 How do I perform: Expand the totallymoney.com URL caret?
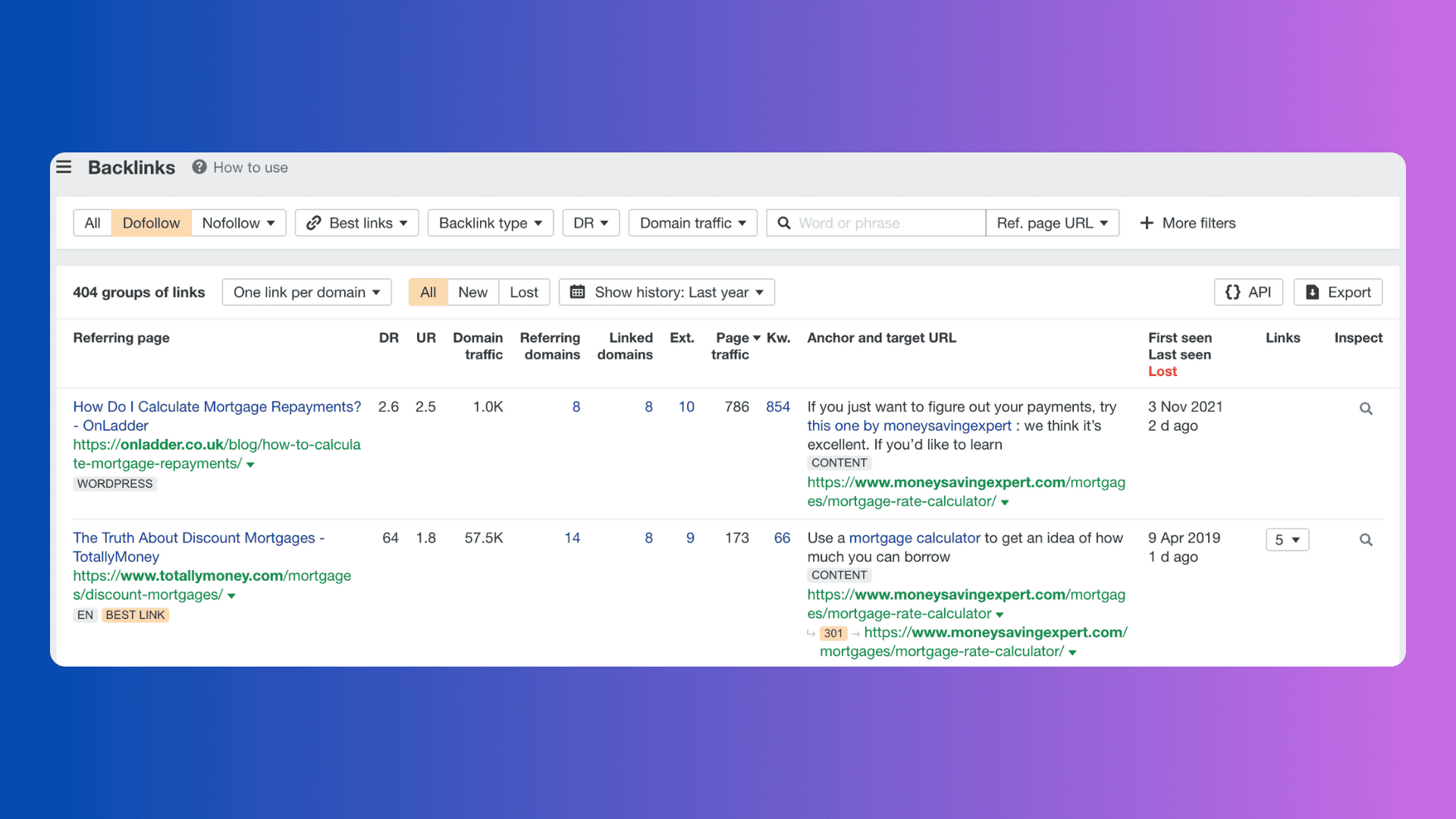[x=231, y=596]
